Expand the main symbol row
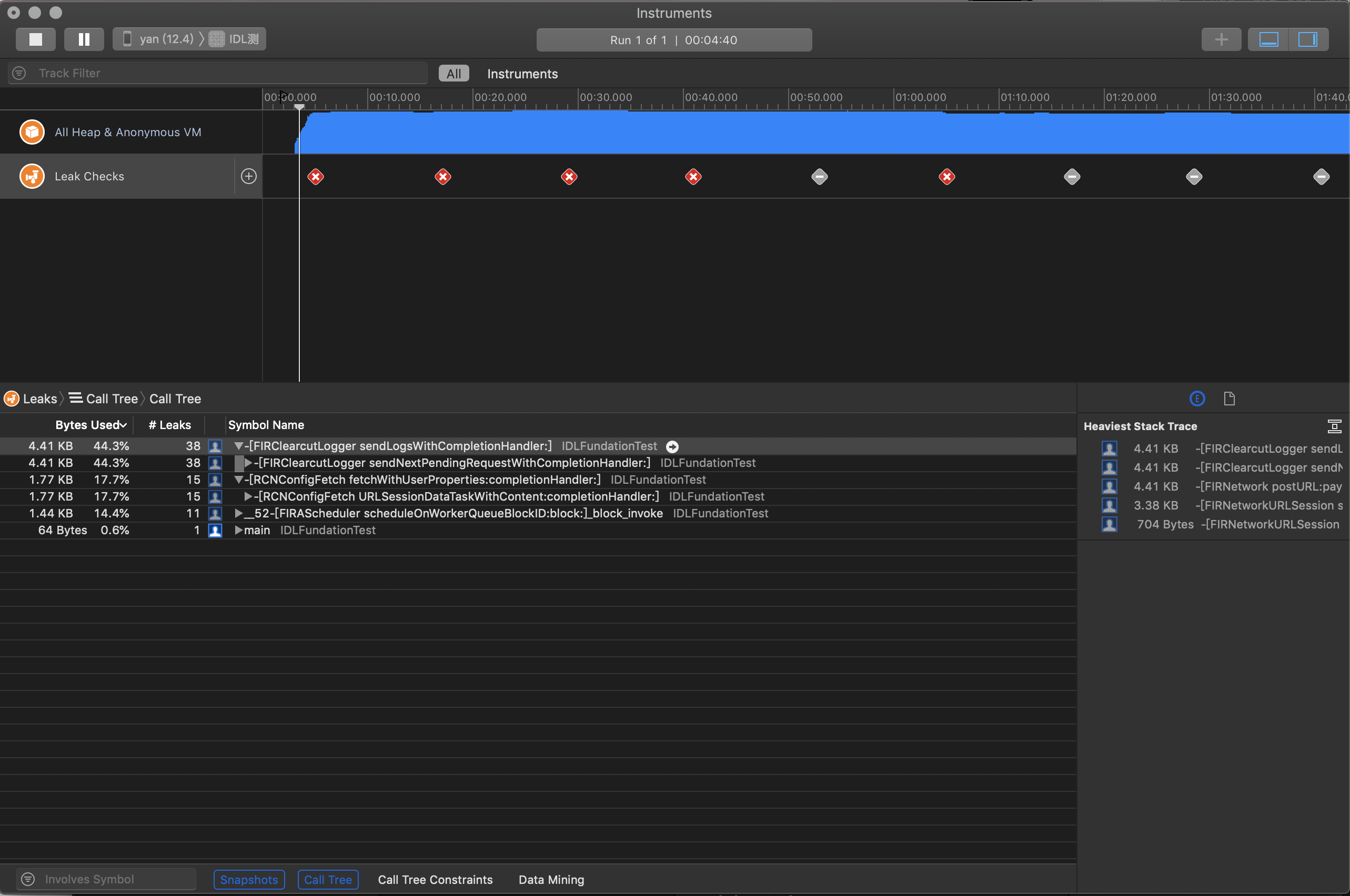1350x896 pixels. (x=239, y=530)
